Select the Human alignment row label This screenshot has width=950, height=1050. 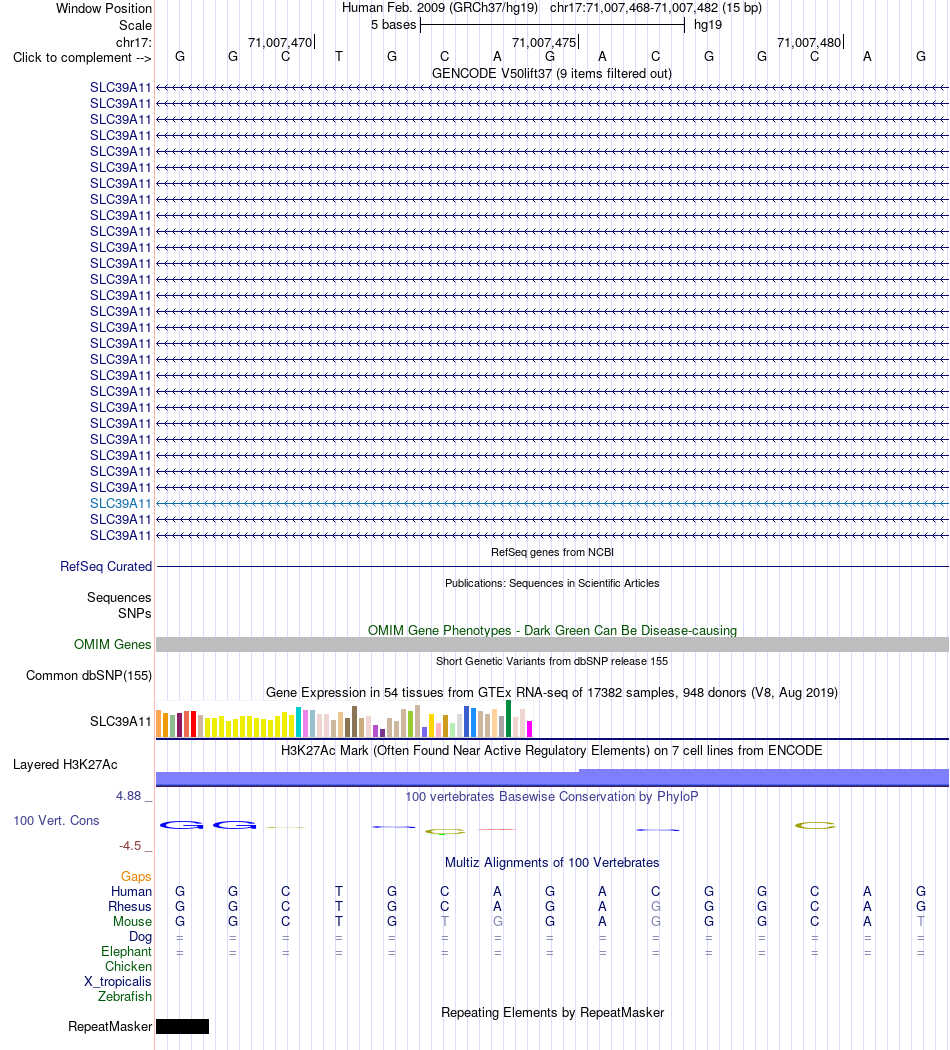[x=131, y=892]
